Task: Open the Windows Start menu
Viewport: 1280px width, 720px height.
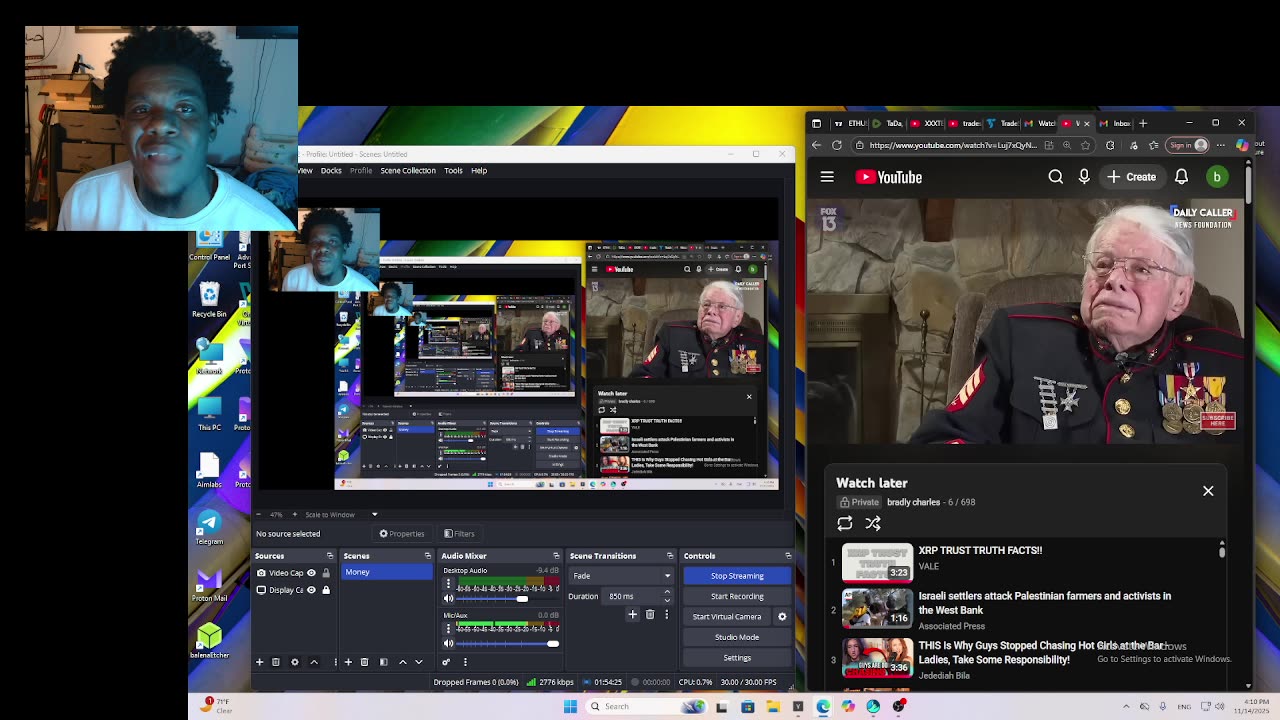Action: (x=570, y=707)
